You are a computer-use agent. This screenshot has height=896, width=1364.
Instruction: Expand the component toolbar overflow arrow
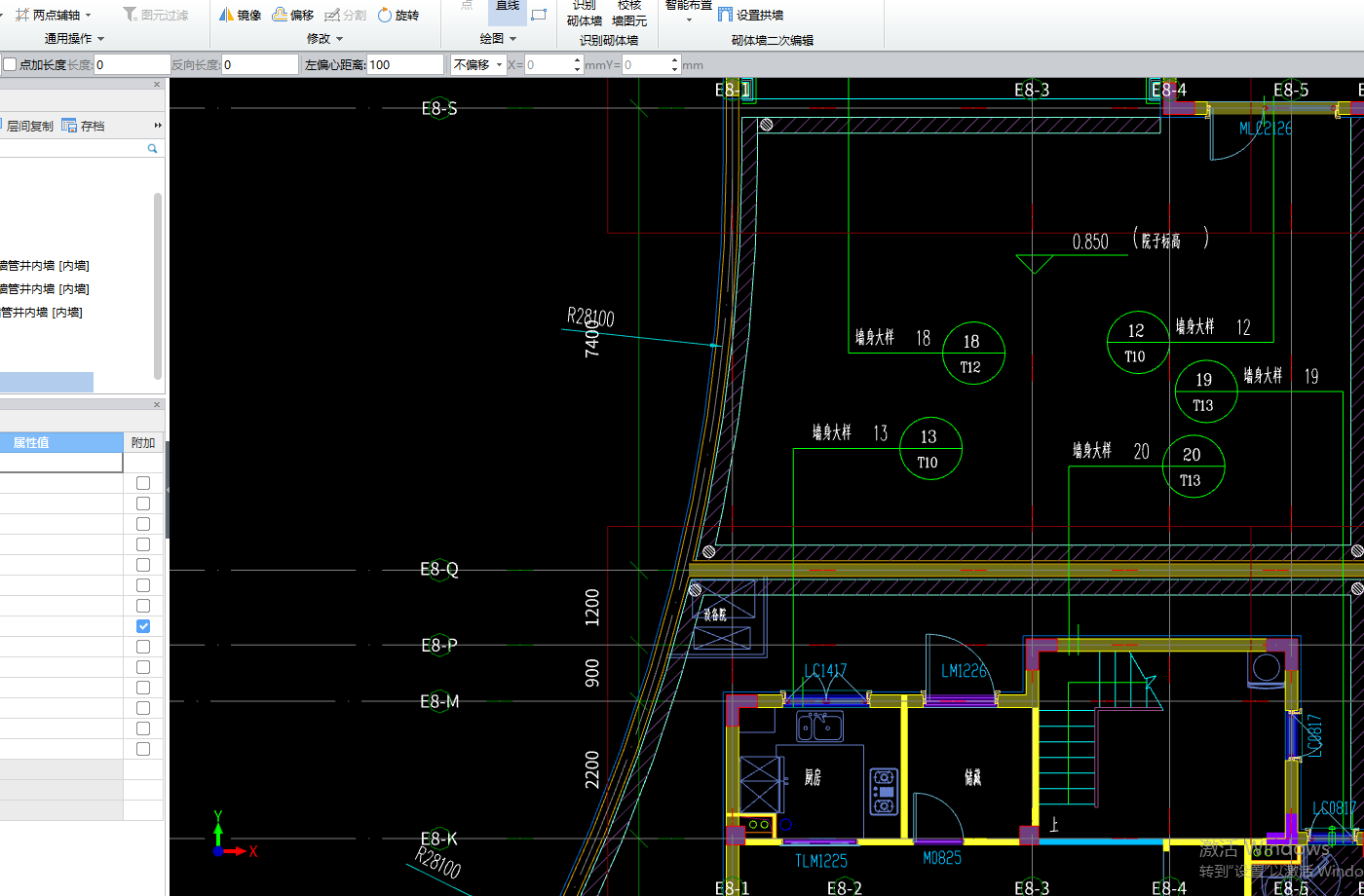158,126
